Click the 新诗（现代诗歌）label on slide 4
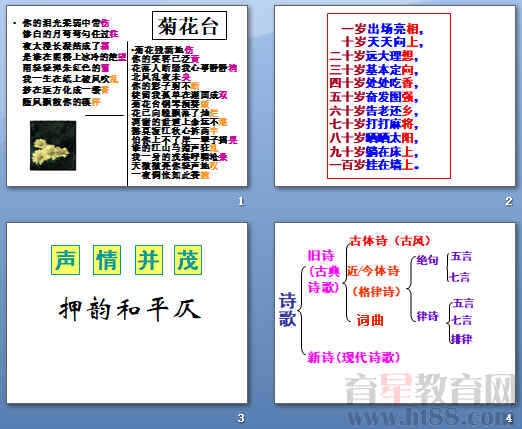522x429 pixels. [354, 357]
